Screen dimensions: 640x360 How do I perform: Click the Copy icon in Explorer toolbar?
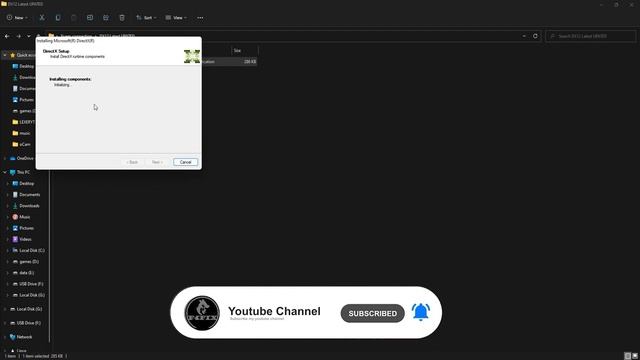(x=58, y=18)
